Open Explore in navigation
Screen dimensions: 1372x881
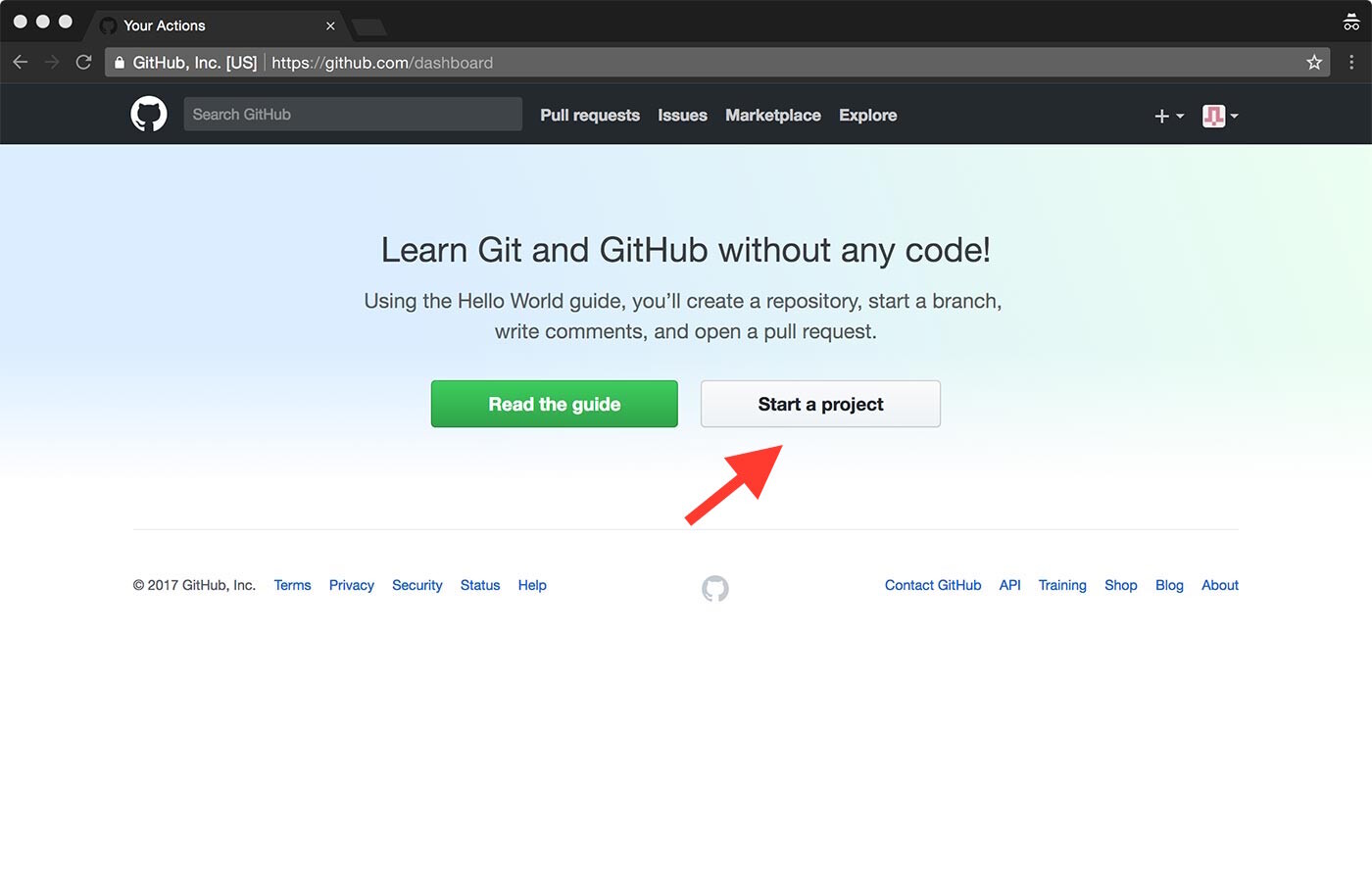point(867,115)
